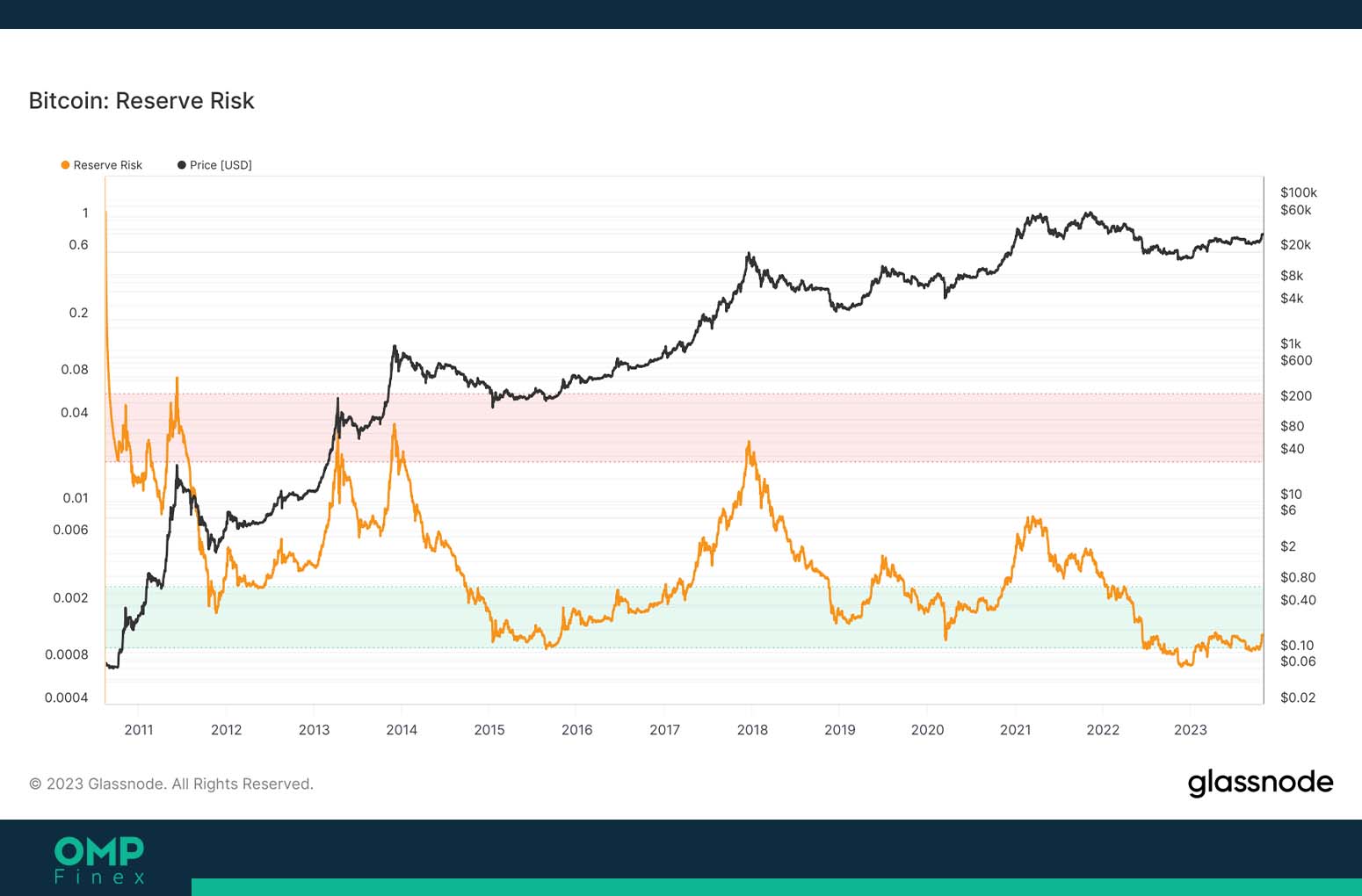Select the 2022 x-axis label
Screen dimensions: 1362x896
click(x=1104, y=730)
